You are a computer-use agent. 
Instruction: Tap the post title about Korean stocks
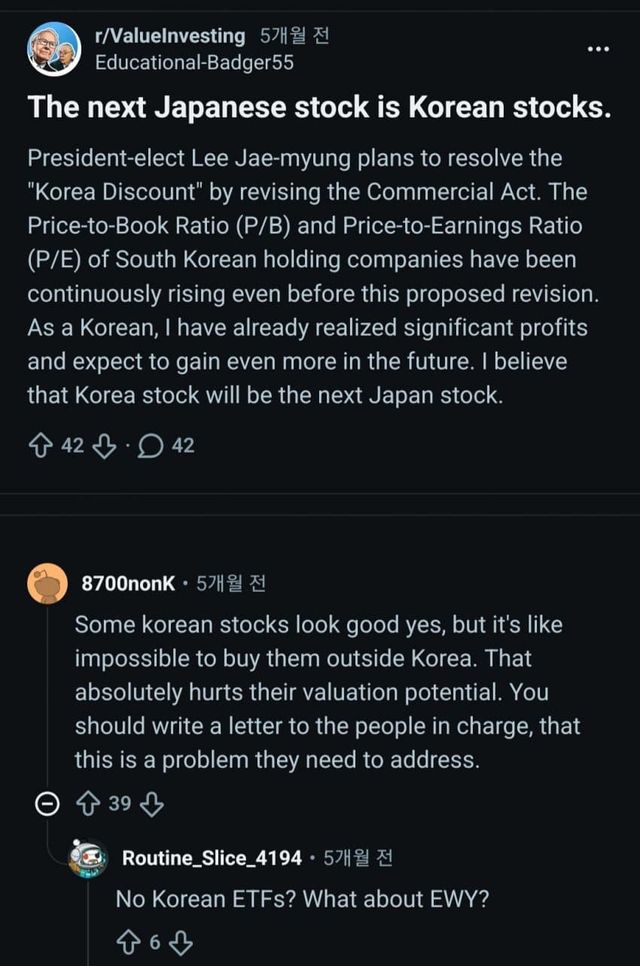click(319, 107)
